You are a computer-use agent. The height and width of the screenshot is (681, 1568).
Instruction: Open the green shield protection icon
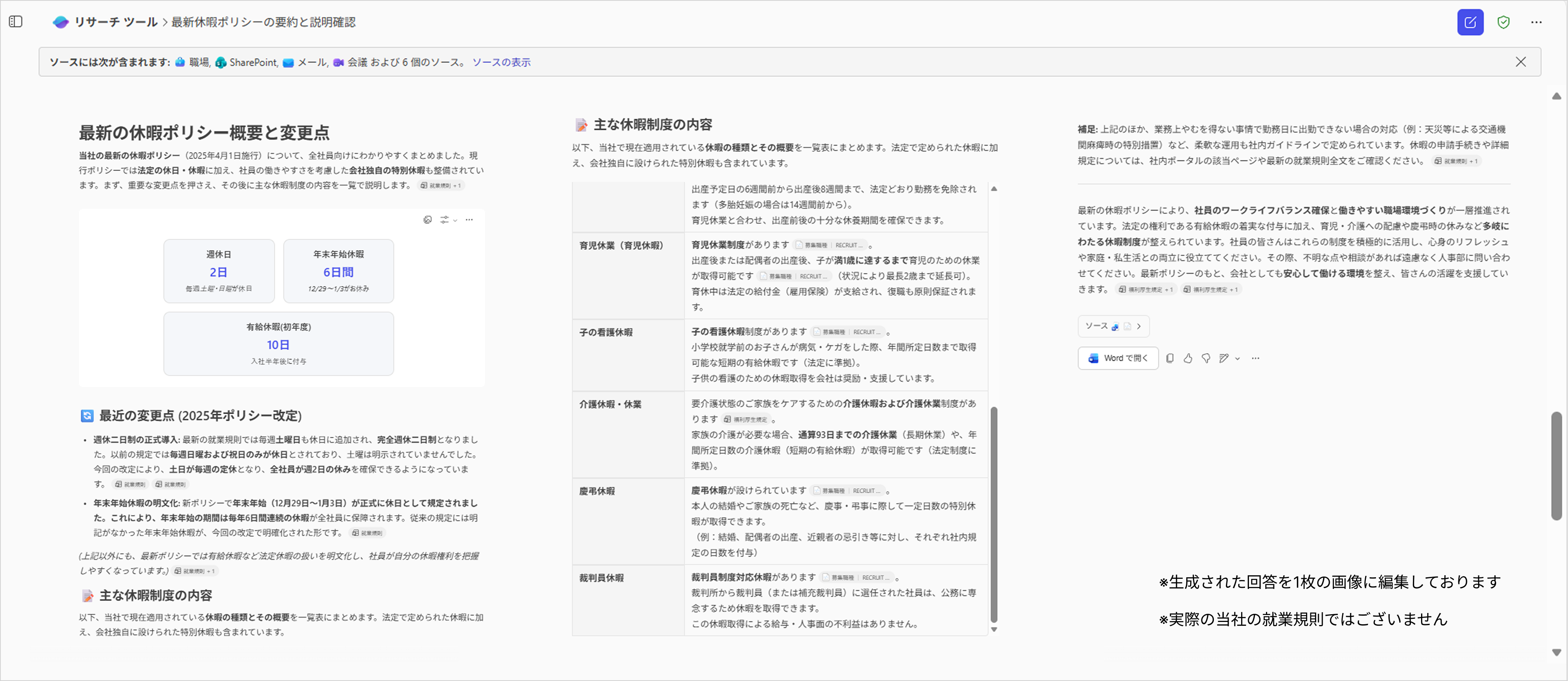pyautogui.click(x=1503, y=23)
